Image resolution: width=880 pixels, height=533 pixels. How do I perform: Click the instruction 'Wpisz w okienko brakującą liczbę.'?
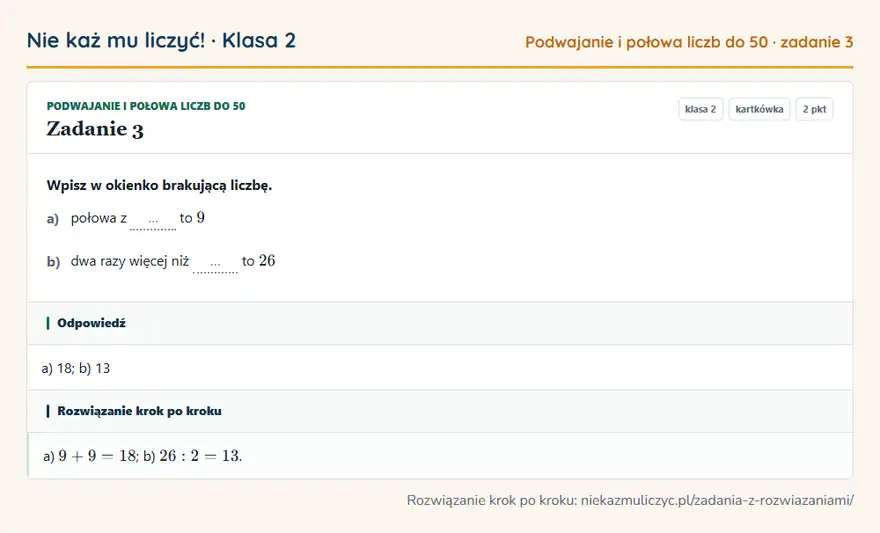coord(159,185)
